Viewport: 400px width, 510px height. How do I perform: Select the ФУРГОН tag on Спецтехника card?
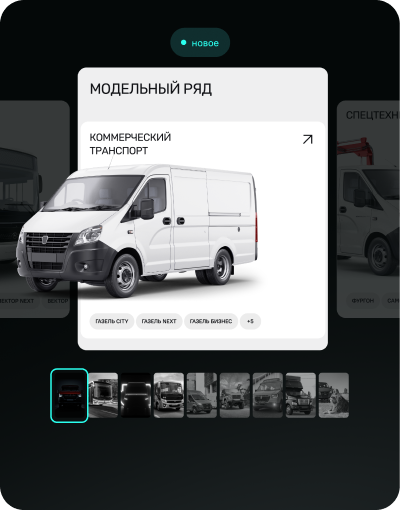(x=363, y=301)
